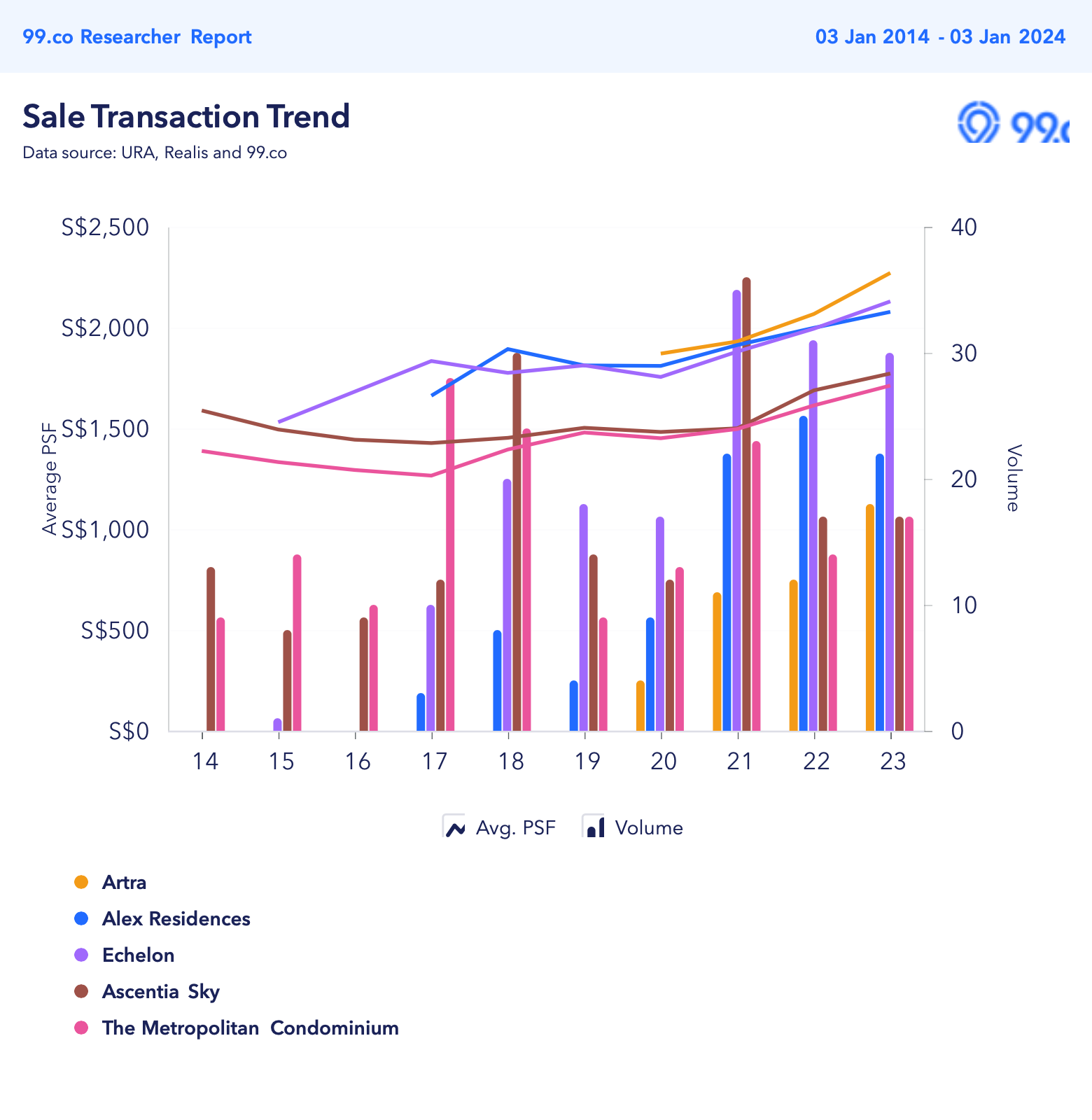Click the purple Echelon bar for year 19
Screen dimensions: 1092x1120
[584, 618]
